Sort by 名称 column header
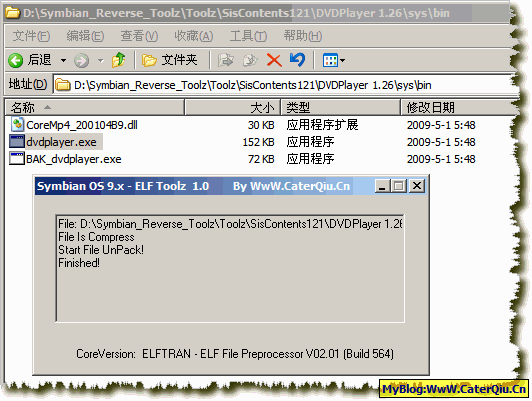Image resolution: width=532 pixels, height=401 pixels. pos(95,108)
